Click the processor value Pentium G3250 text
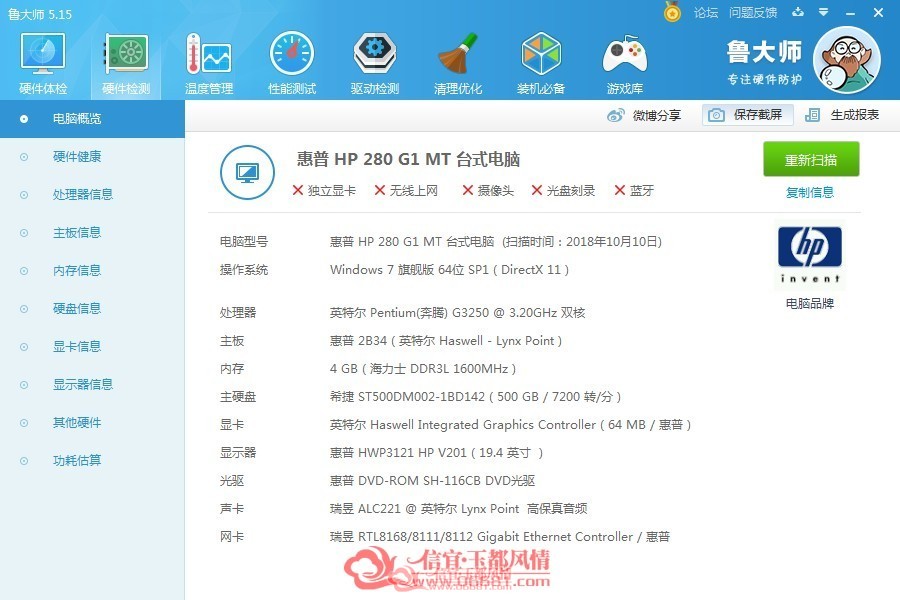Viewport: 900px width, 600px height. coord(457,313)
